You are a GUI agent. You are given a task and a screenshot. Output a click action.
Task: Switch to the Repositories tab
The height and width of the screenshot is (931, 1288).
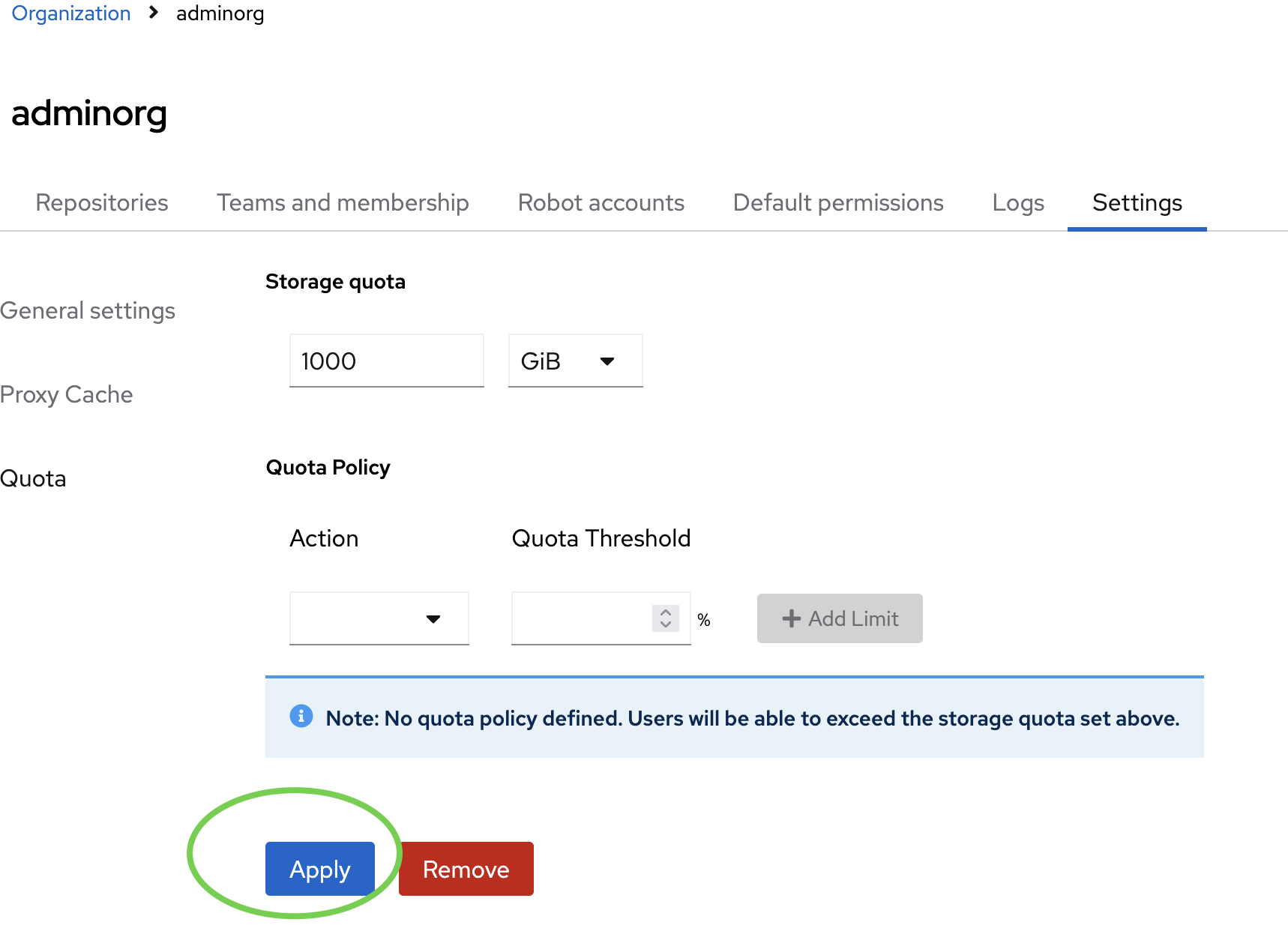pyautogui.click(x=102, y=202)
